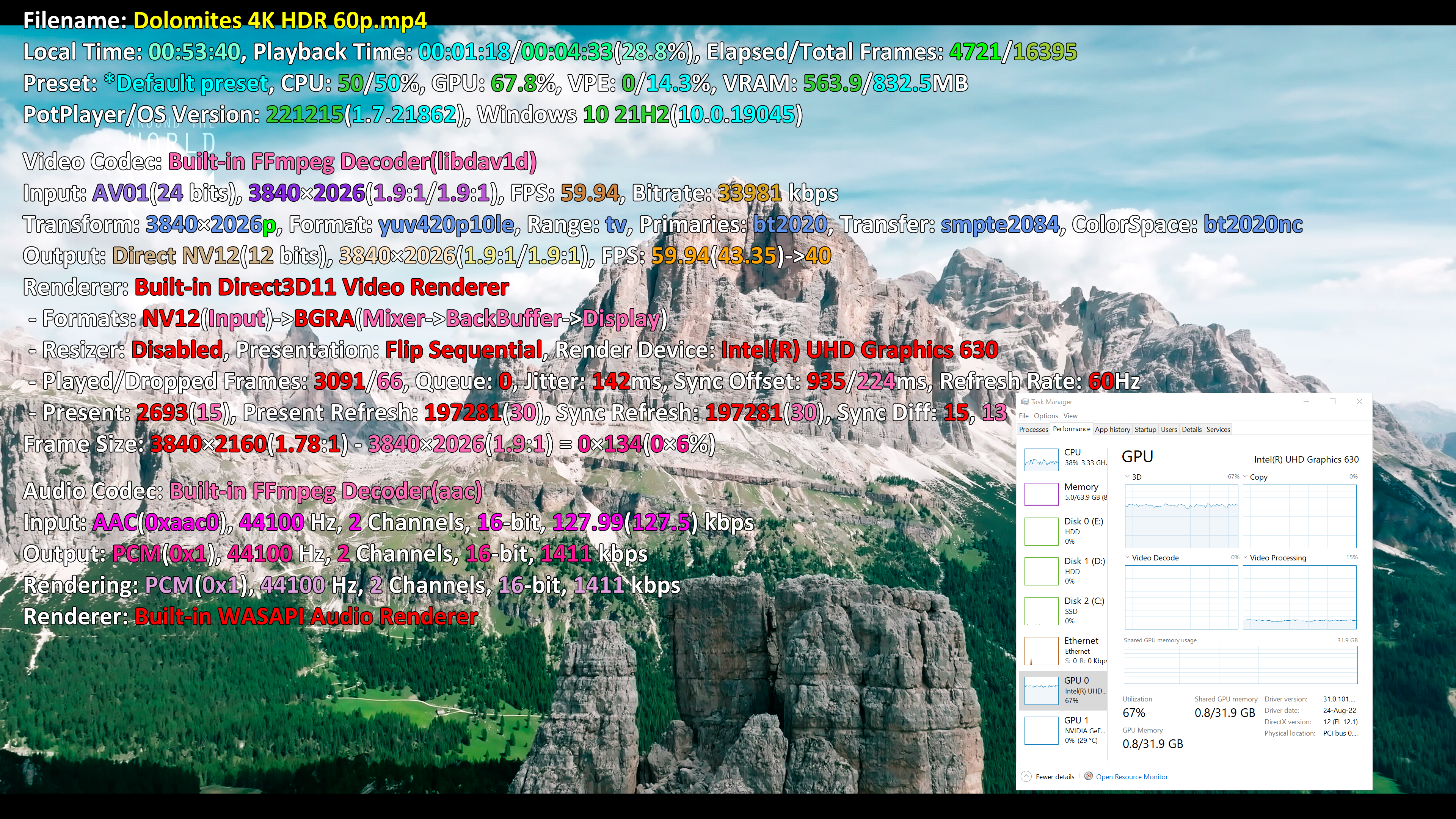This screenshot has height=819, width=1456.
Task: Switch to the Processes tab
Action: 1033,430
